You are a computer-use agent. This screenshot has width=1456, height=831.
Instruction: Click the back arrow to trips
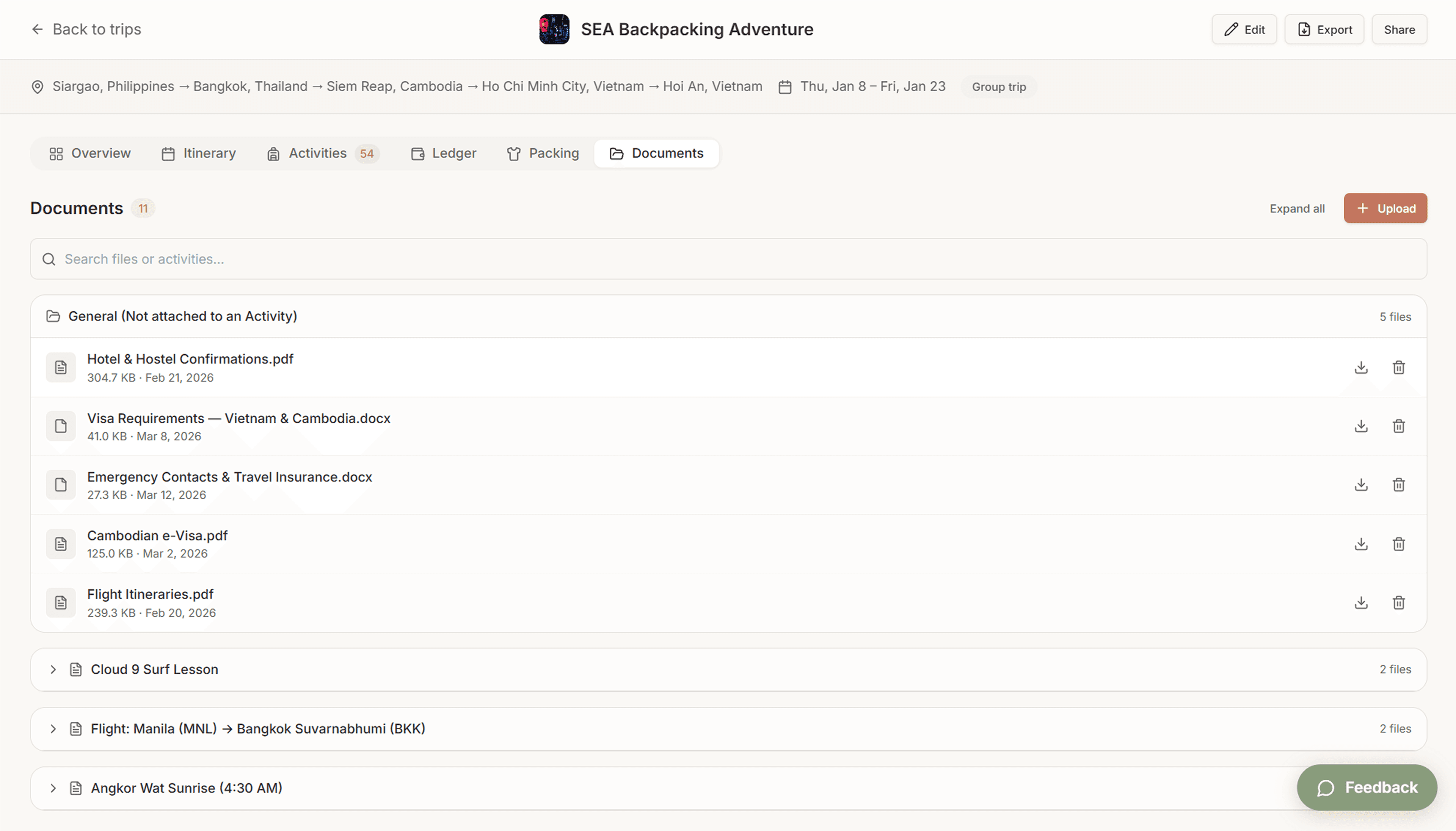38,29
